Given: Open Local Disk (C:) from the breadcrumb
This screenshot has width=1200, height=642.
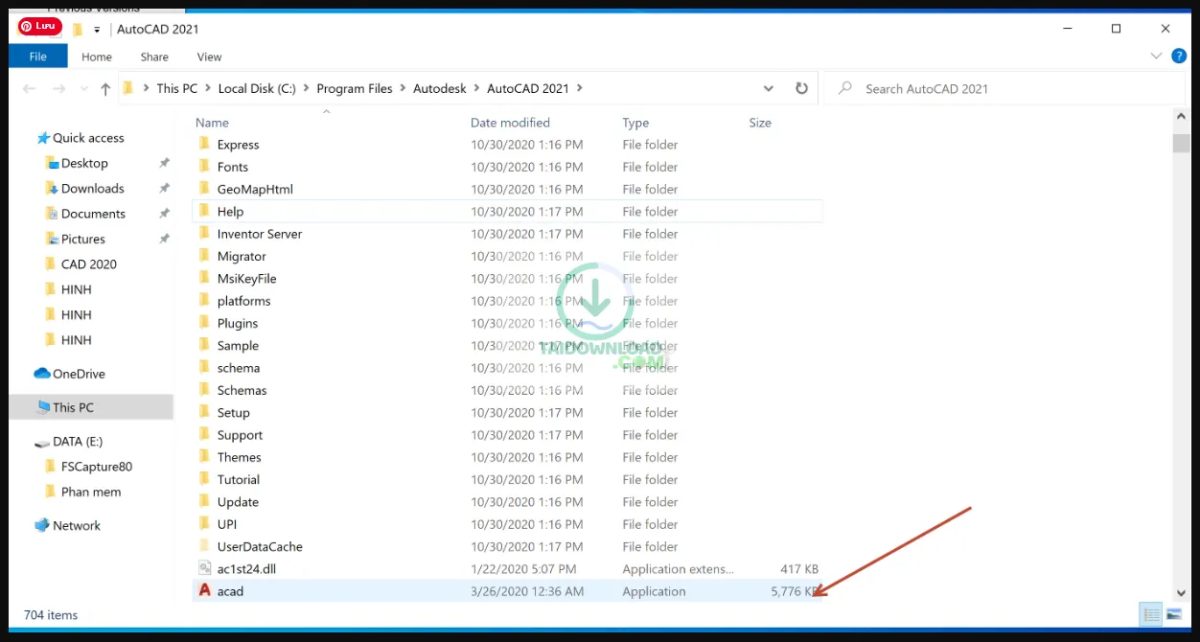Looking at the screenshot, I should [257, 88].
